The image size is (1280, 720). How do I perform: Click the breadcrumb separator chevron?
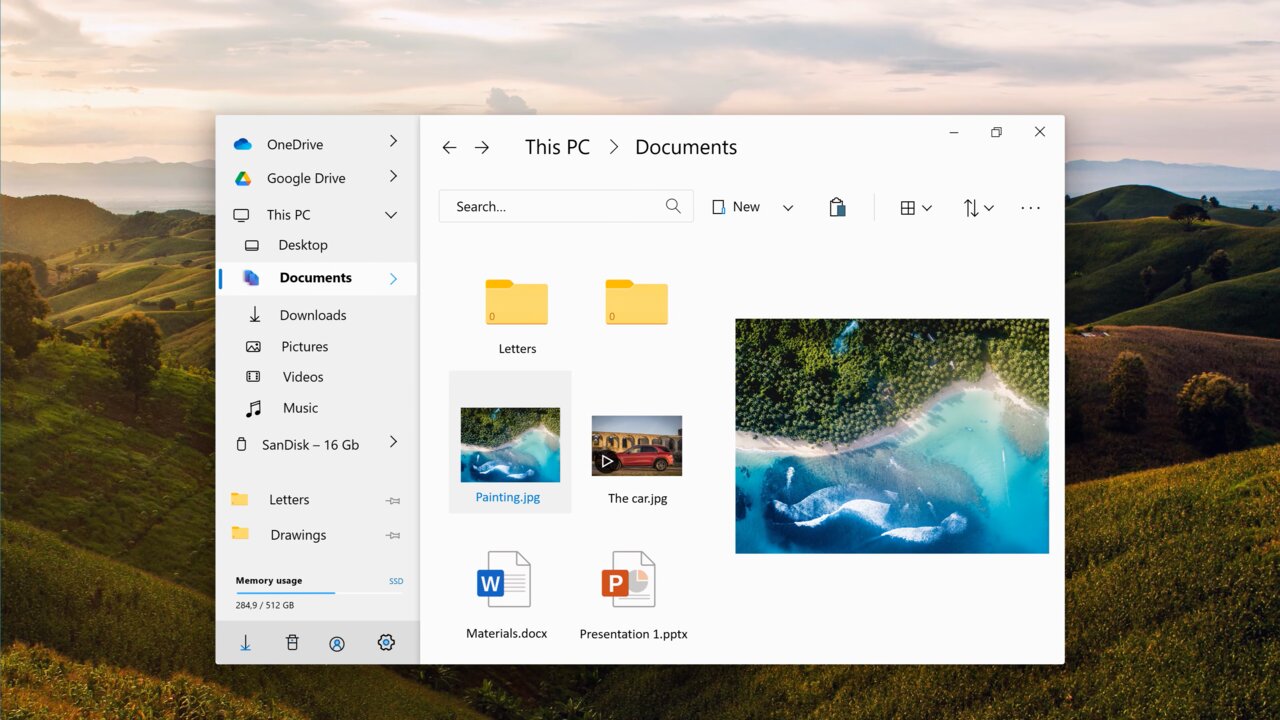pos(614,147)
